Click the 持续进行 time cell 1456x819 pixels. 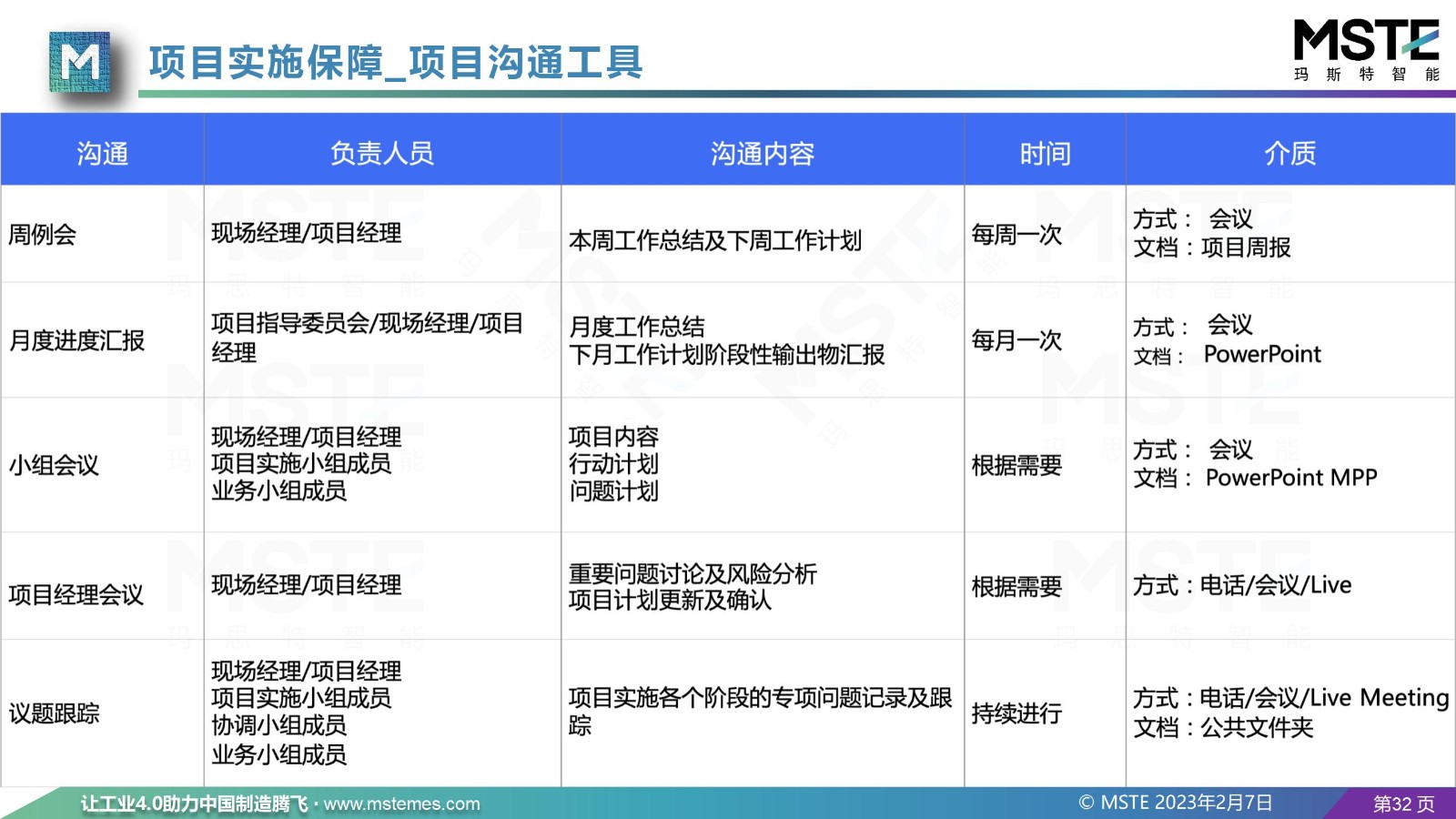[x=1016, y=713]
